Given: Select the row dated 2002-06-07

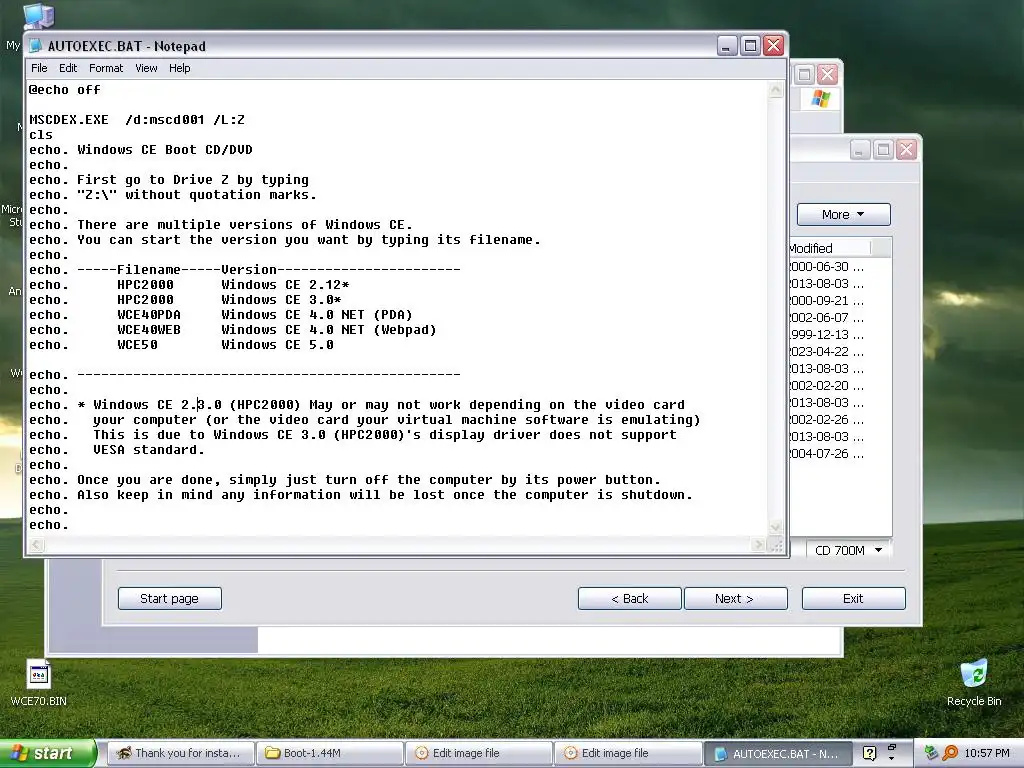Looking at the screenshot, I should [x=826, y=317].
